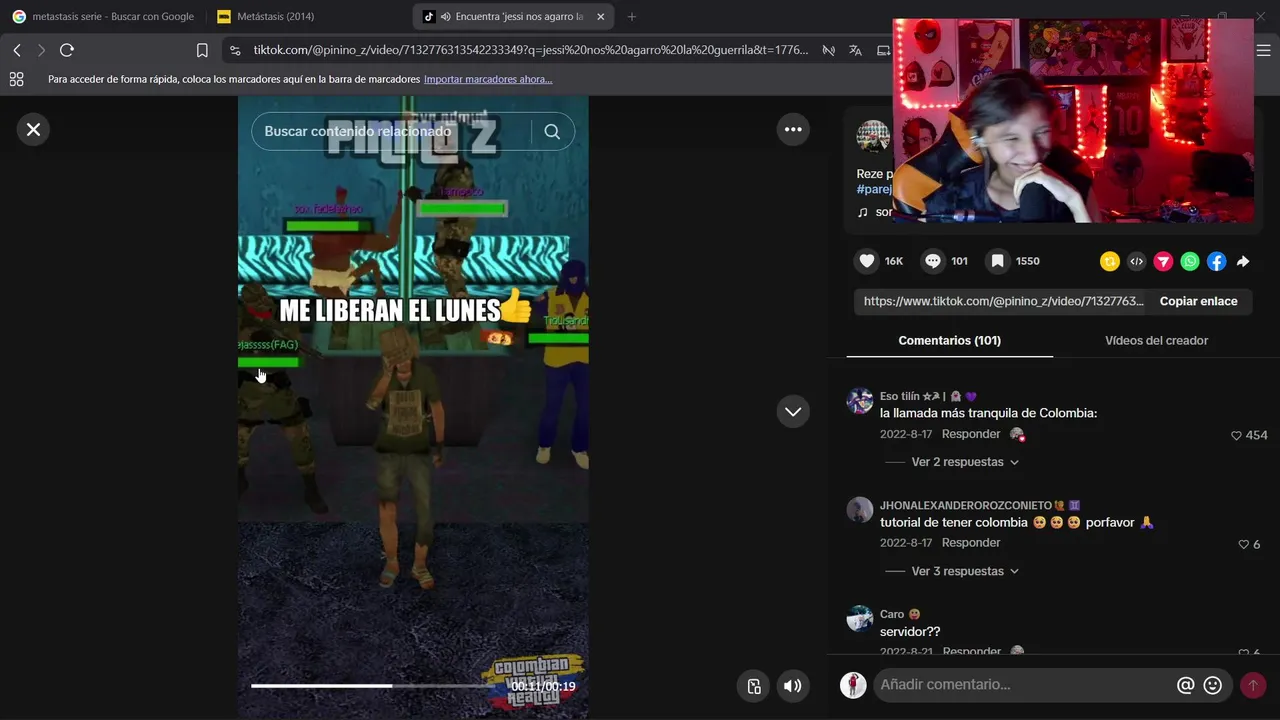
Task: Seek on the video progress bar
Action: point(375,686)
